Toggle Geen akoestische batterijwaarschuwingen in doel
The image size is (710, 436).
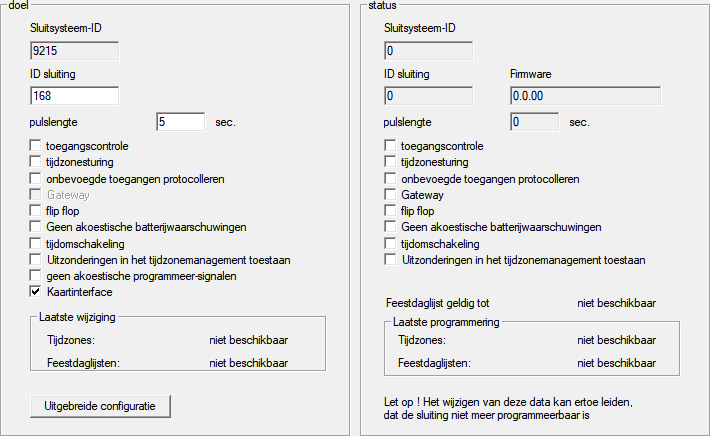[x=37, y=227]
